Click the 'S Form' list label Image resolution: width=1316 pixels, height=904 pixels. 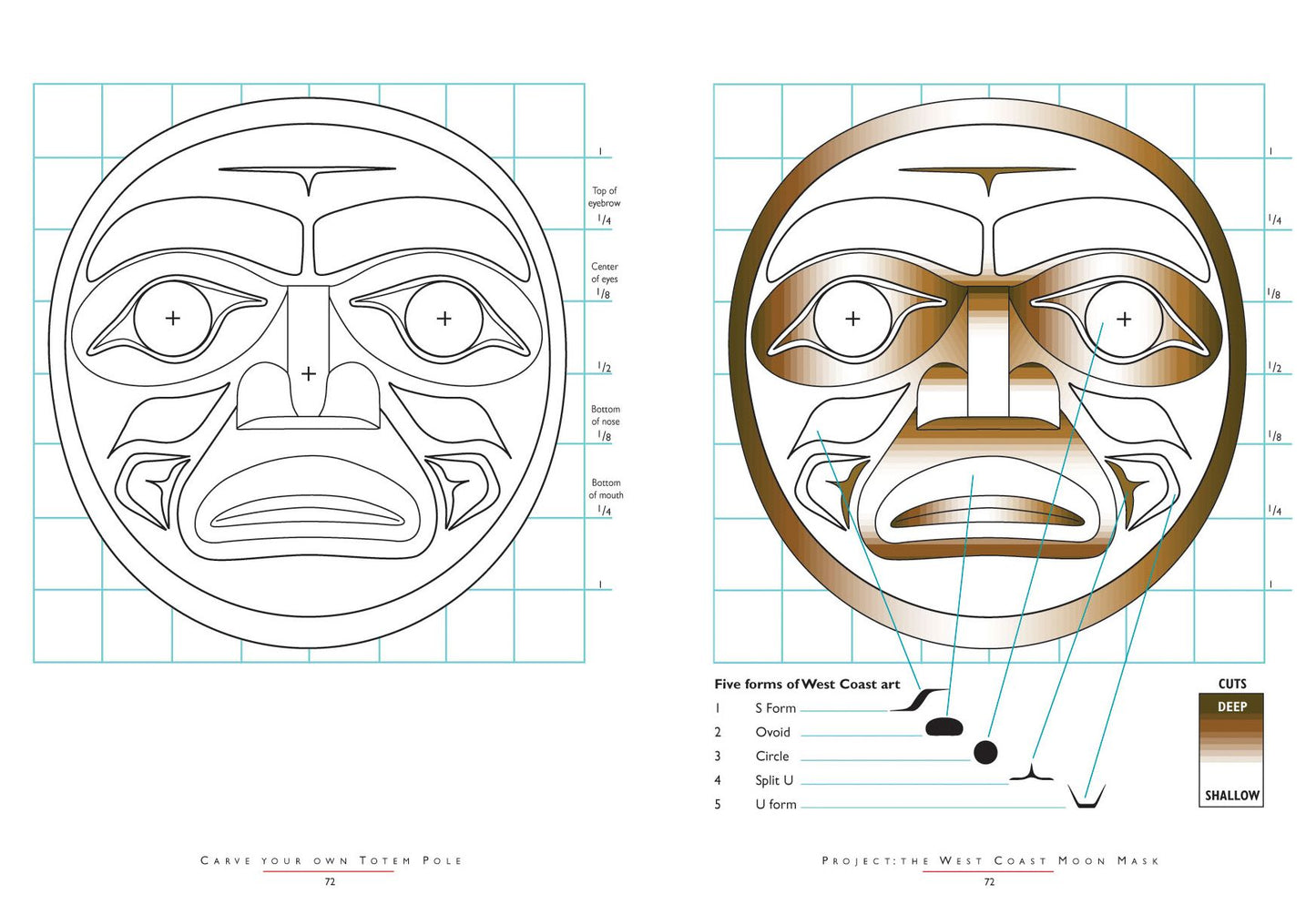(775, 708)
